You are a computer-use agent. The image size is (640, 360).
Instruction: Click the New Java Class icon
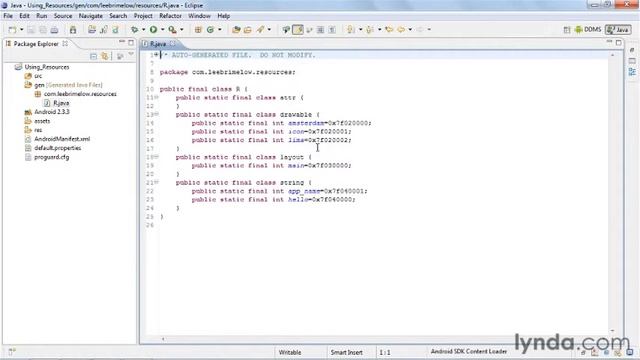tap(211, 30)
